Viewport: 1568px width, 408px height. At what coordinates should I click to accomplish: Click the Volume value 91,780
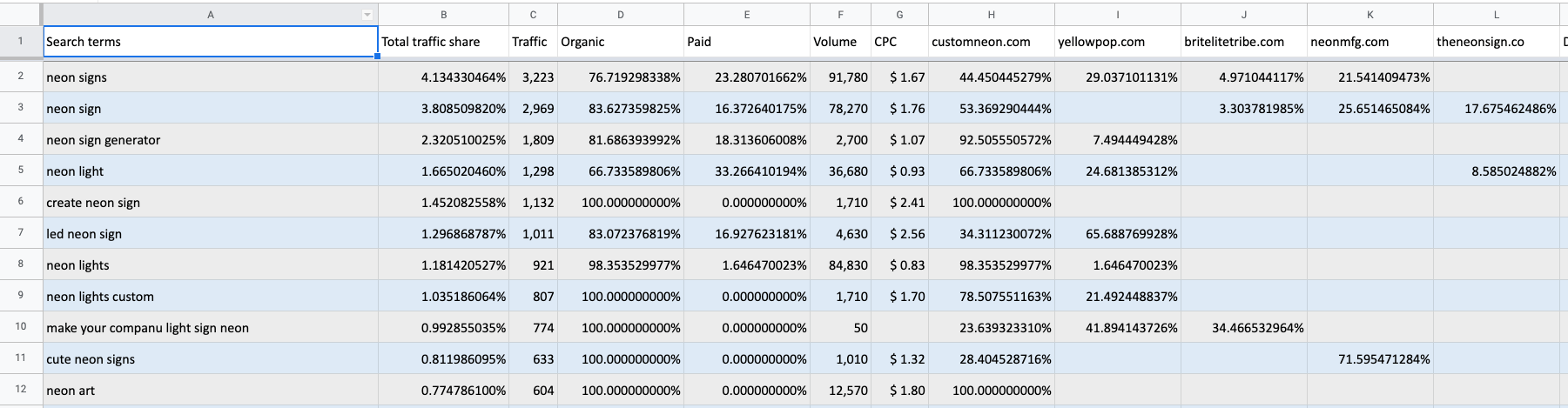point(840,77)
